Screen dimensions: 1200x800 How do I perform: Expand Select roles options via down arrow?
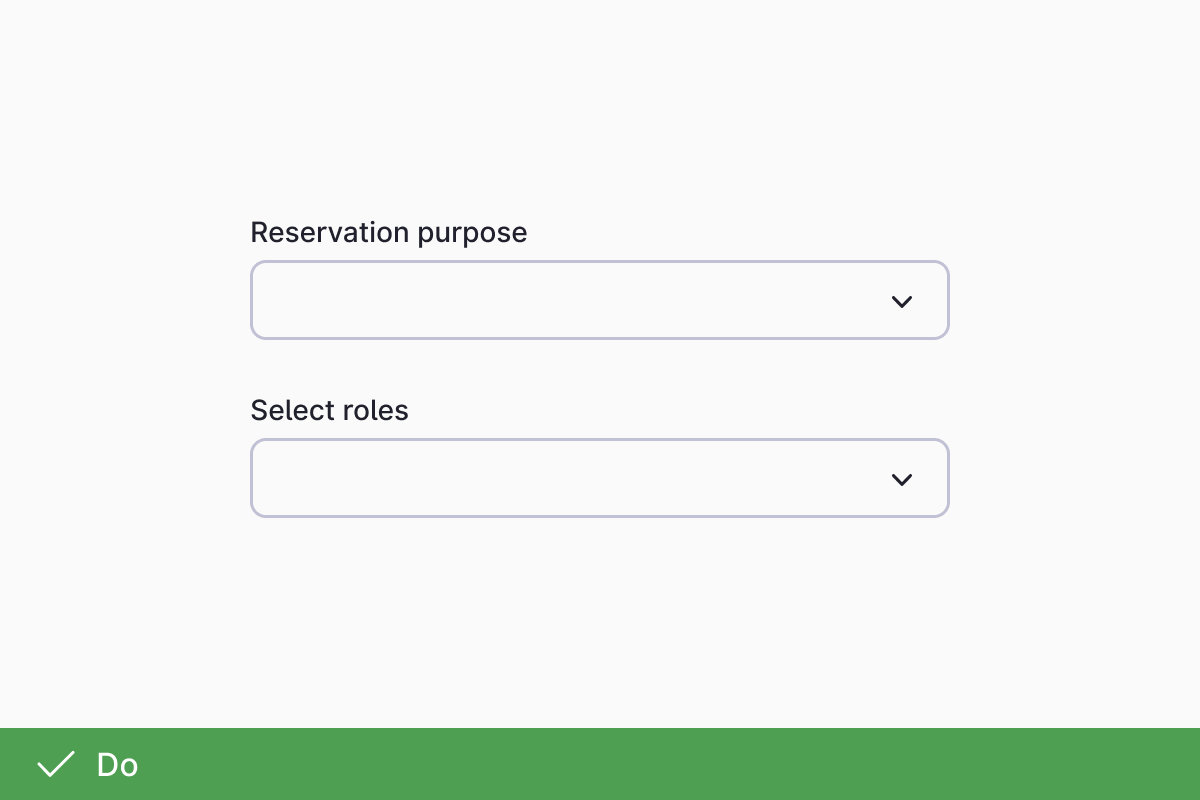click(901, 480)
